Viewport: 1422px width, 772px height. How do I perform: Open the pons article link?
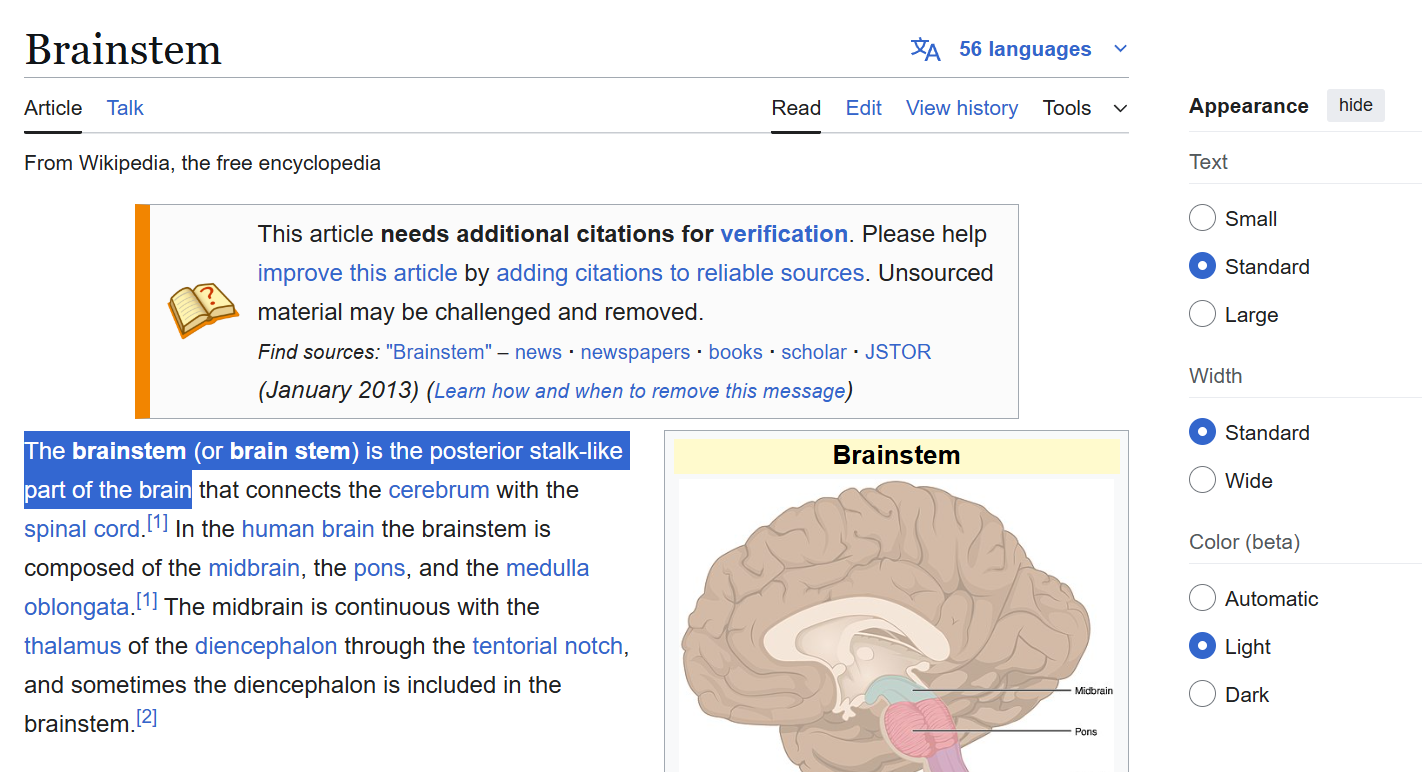(379, 568)
